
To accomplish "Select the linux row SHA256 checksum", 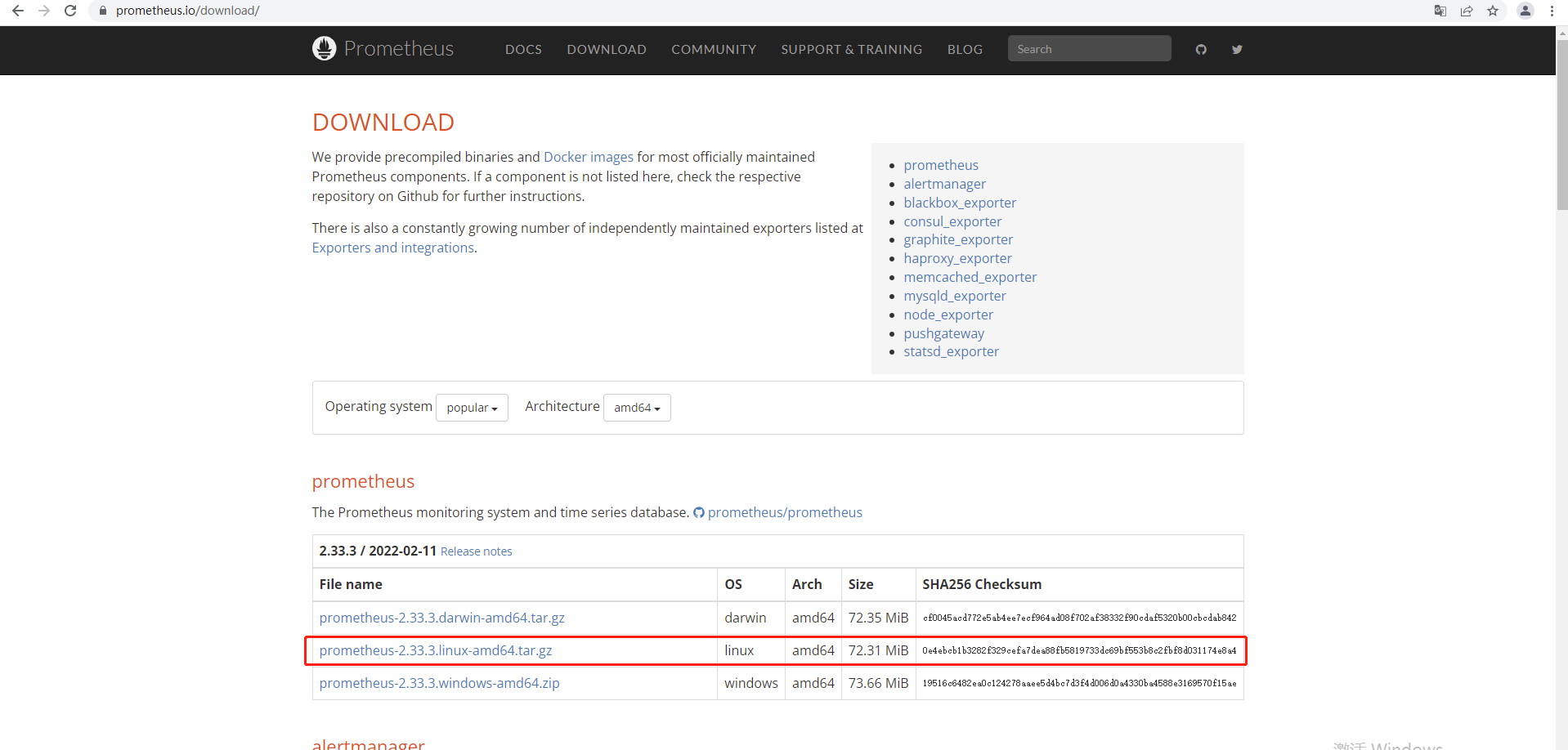I will [1079, 650].
